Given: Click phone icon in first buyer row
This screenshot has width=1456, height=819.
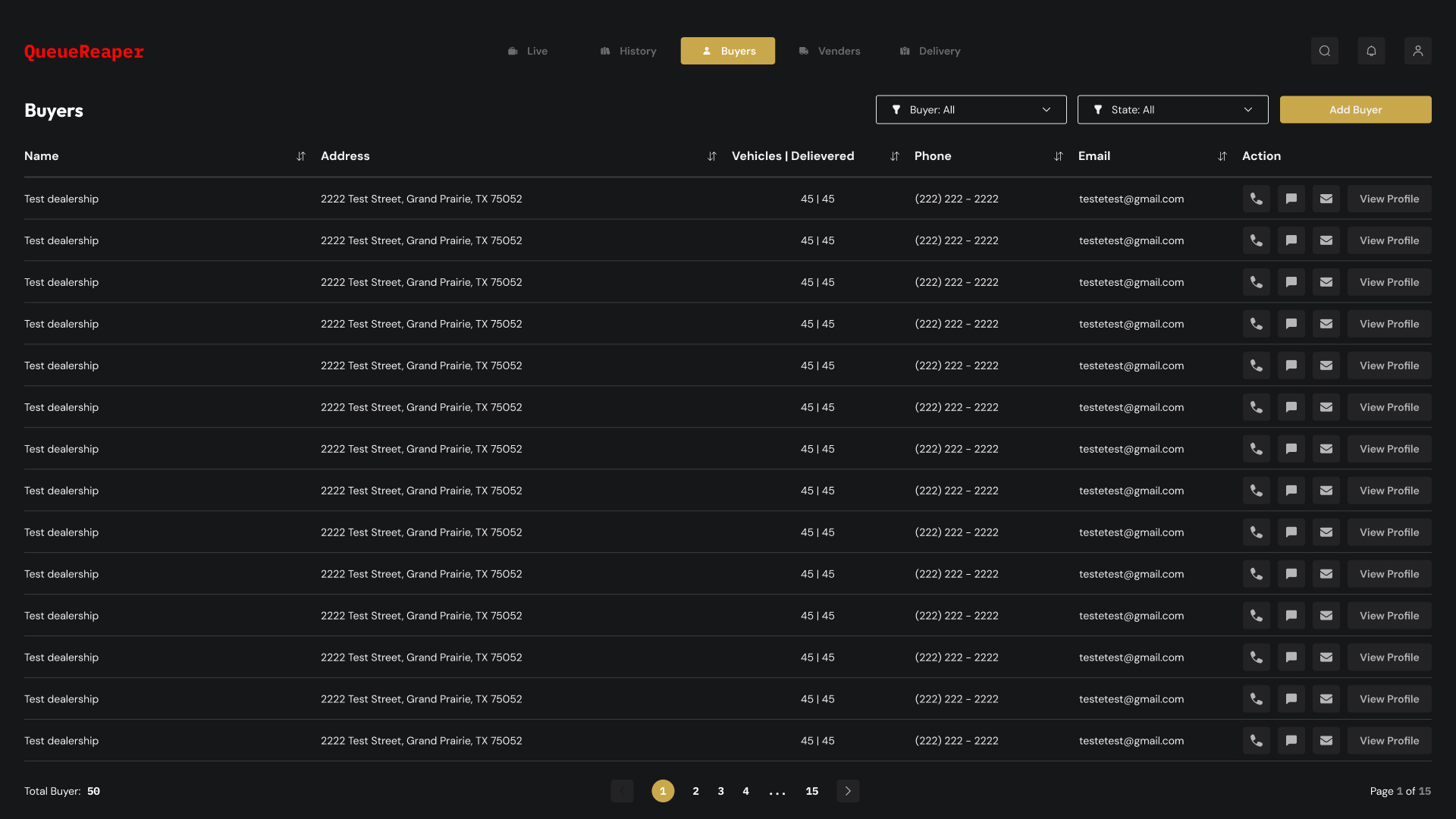Looking at the screenshot, I should (1256, 199).
